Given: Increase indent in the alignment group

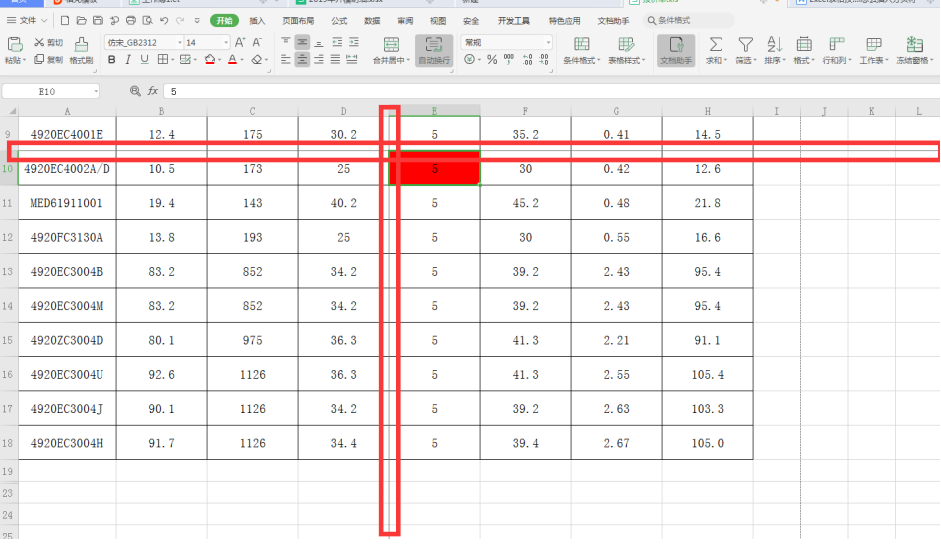Looking at the screenshot, I should point(354,42).
